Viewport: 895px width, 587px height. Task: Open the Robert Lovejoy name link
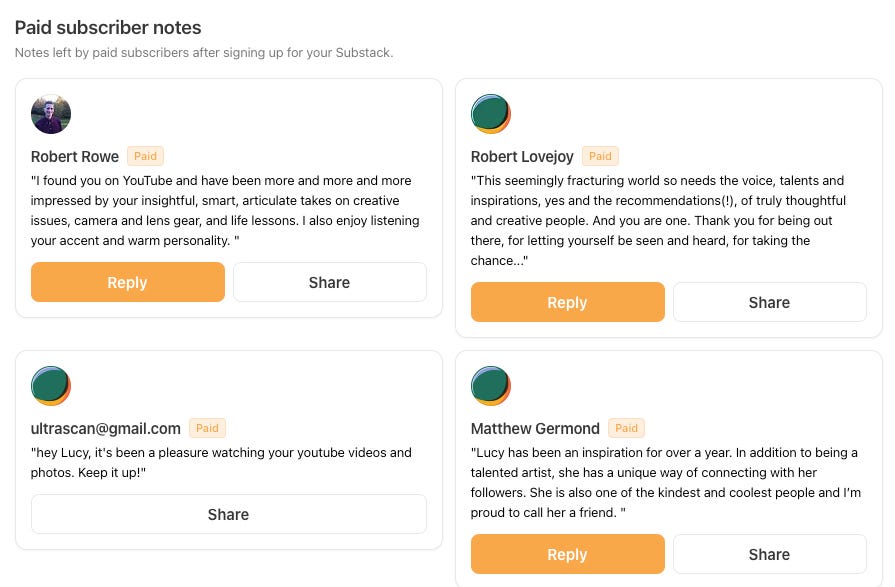coord(522,156)
